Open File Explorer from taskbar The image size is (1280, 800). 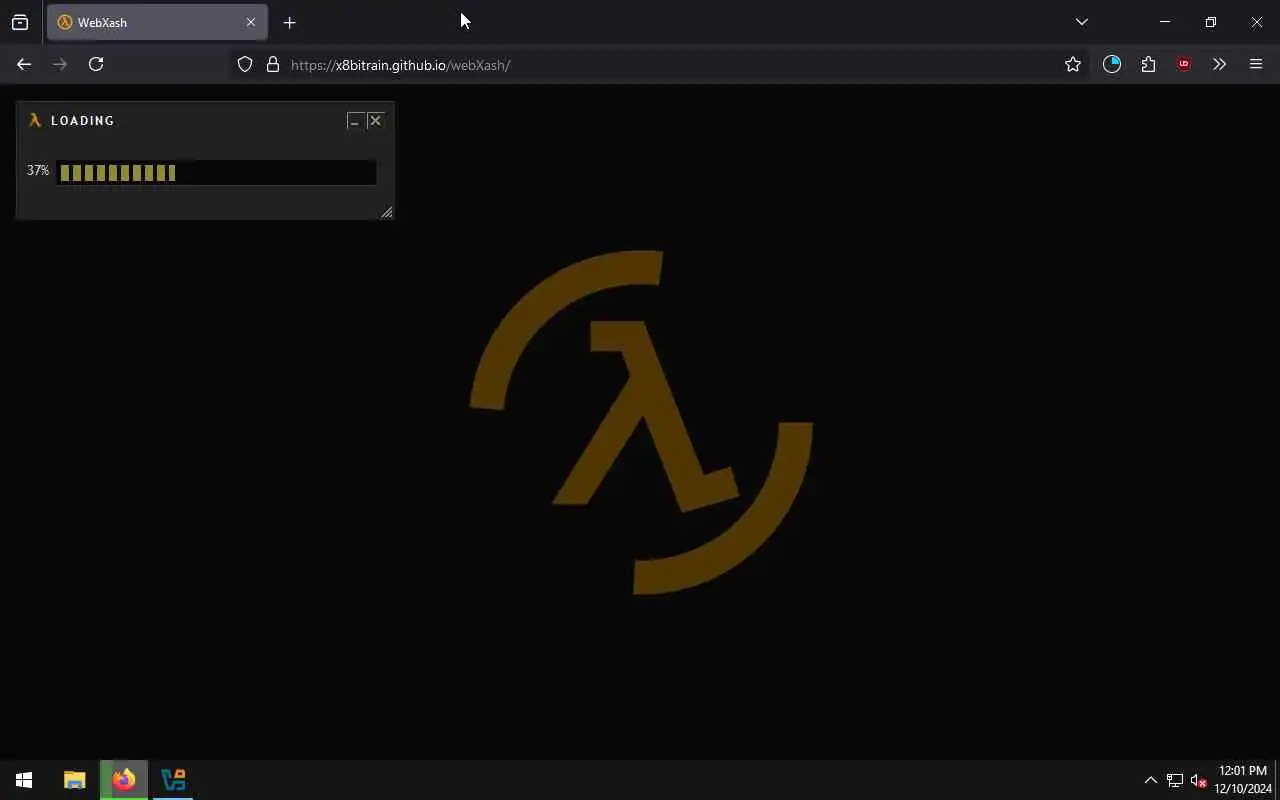75,780
